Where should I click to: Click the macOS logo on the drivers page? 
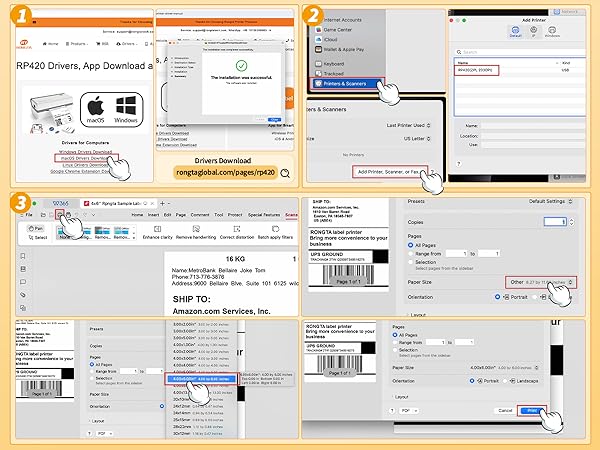[x=96, y=106]
